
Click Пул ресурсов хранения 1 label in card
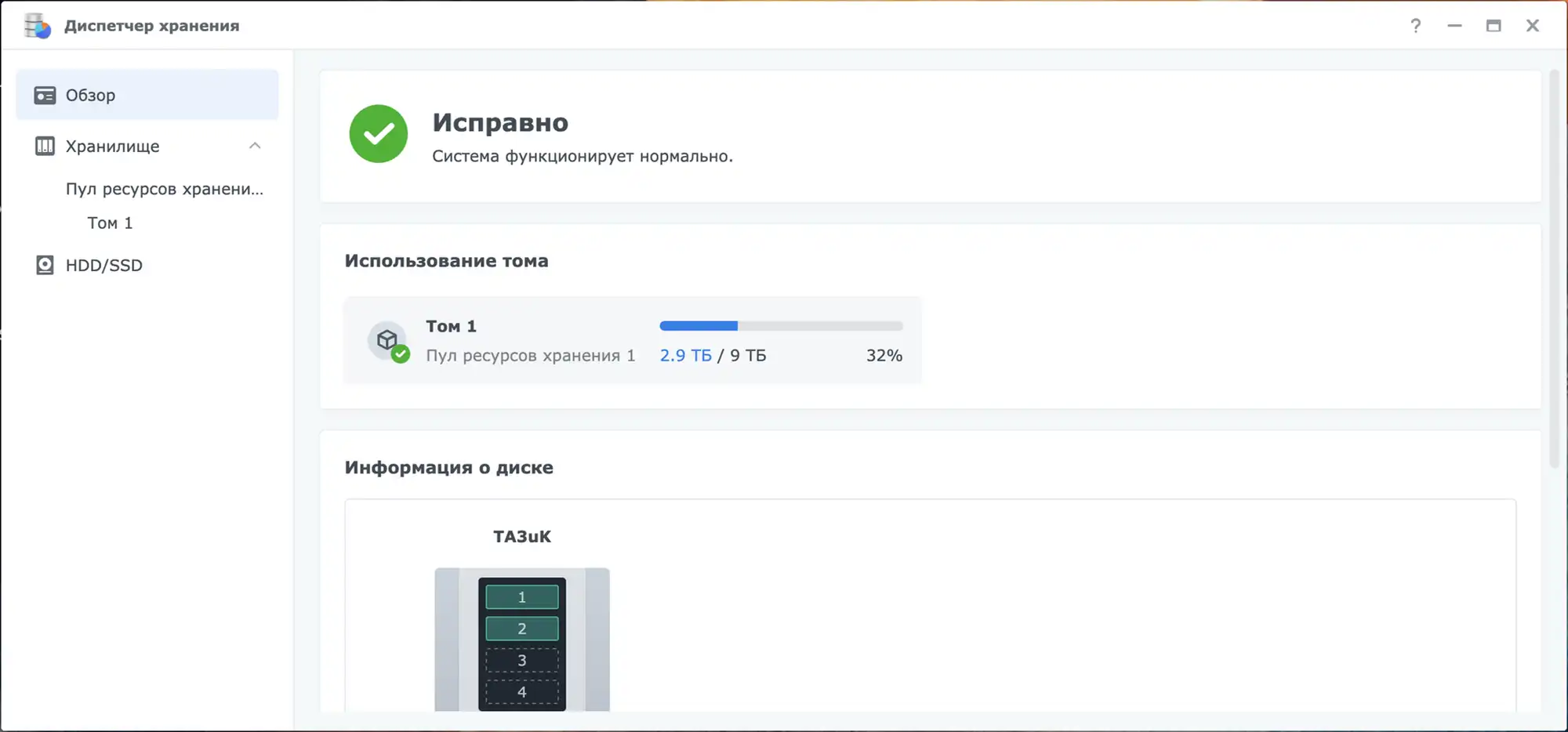point(531,356)
